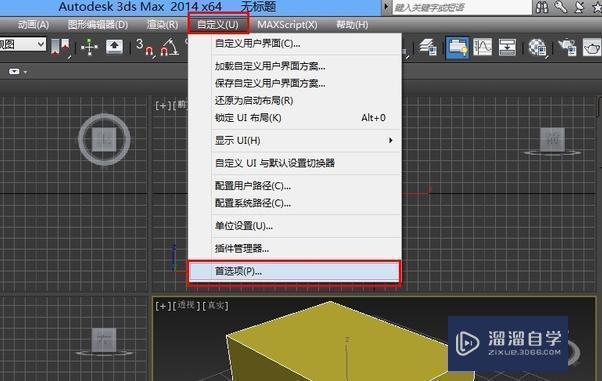The height and width of the screenshot is (381, 602).
Task: Toggle the Angle Snap icon
Action: click(170, 48)
